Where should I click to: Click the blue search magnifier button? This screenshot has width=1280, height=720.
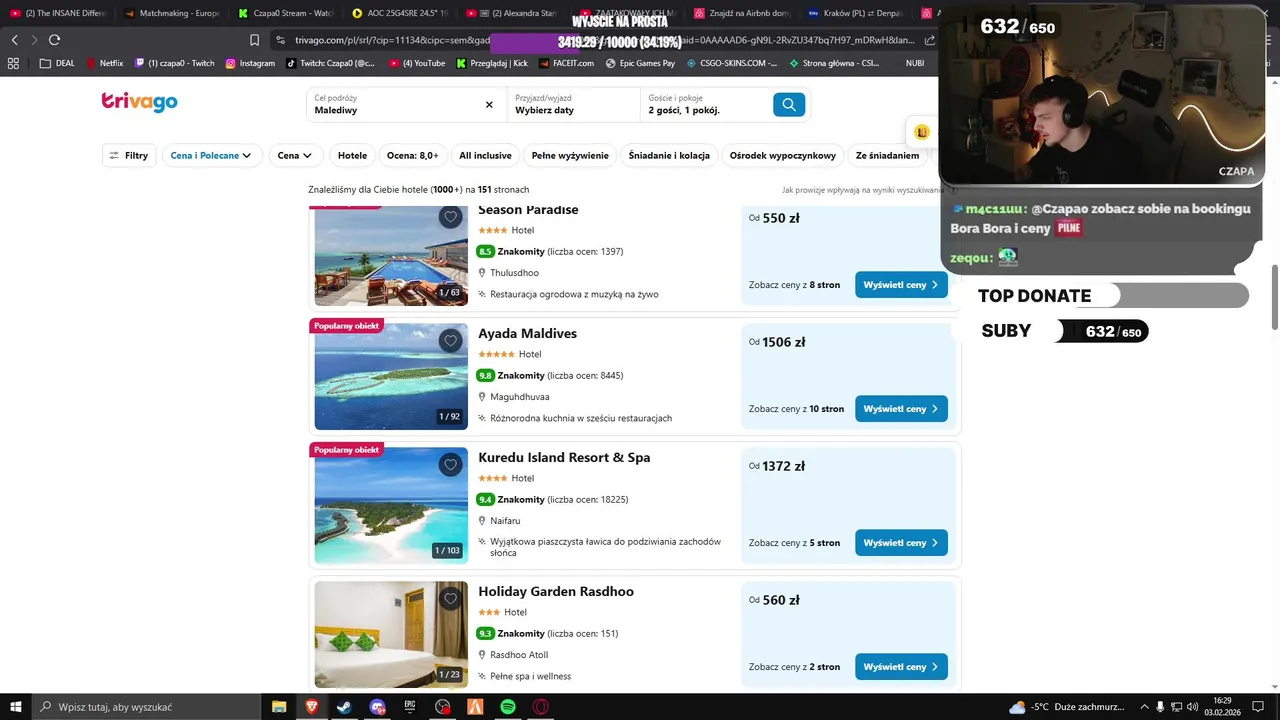[x=788, y=104]
